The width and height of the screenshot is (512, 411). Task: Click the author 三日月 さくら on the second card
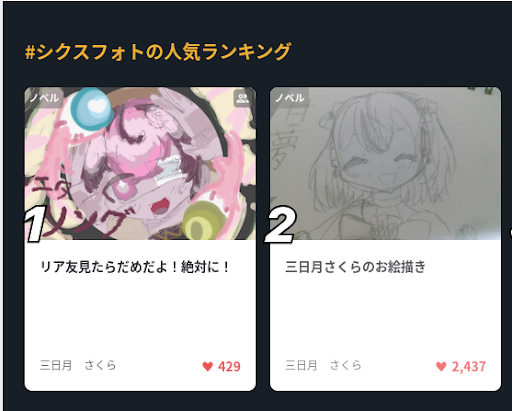(x=323, y=365)
